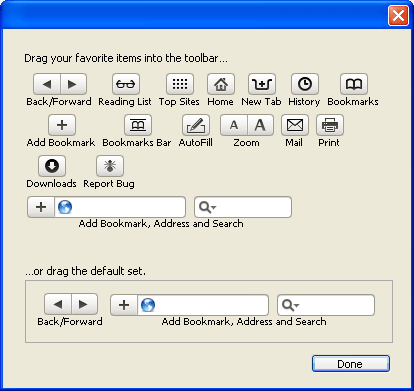This screenshot has width=414, height=391.
Task: Click the Print printer icon
Action: point(330,125)
